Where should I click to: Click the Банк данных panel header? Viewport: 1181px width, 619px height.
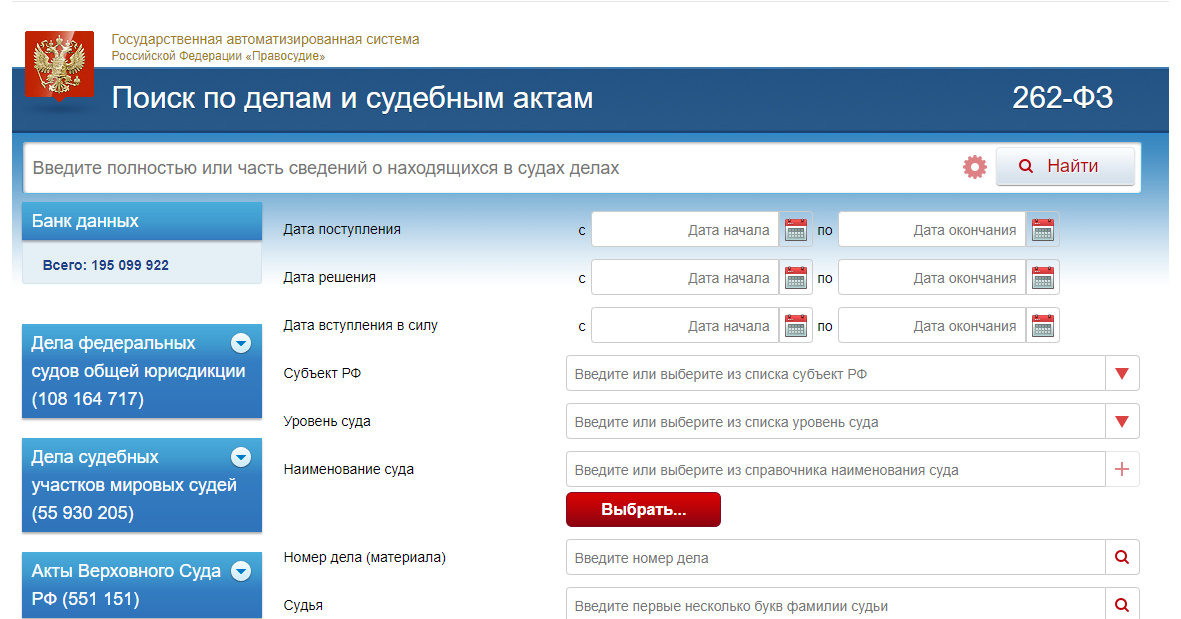pyautogui.click(x=142, y=221)
